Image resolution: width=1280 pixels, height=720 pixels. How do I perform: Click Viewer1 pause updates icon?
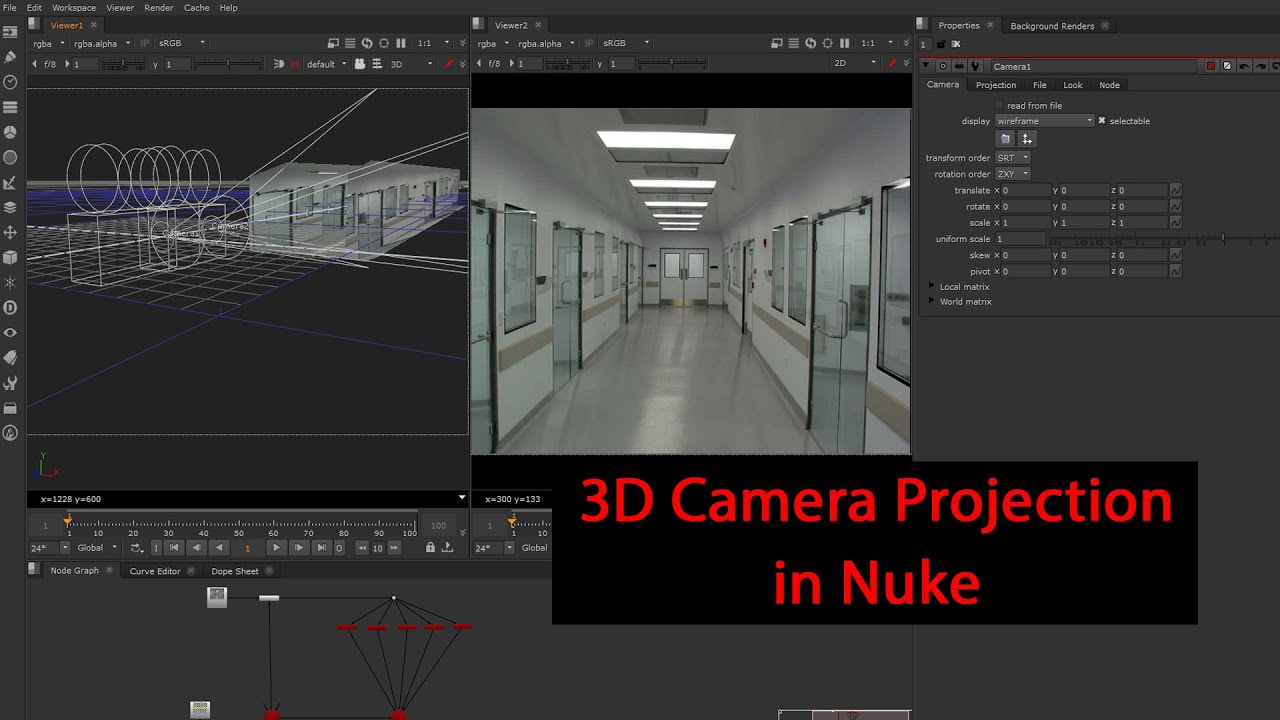(x=401, y=43)
